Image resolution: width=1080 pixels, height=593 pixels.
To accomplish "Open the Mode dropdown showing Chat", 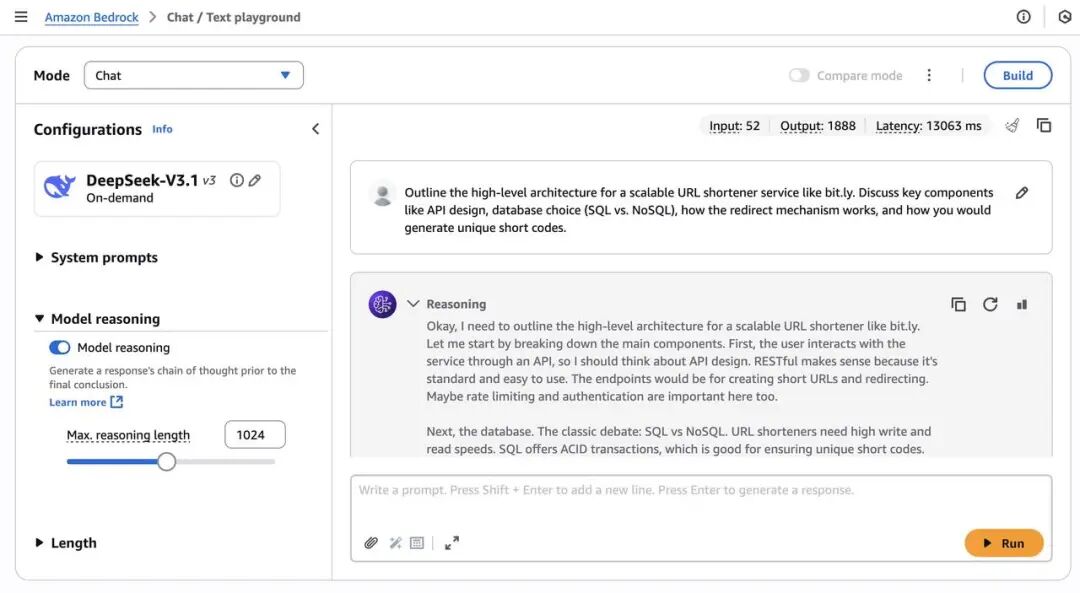I will pos(194,75).
